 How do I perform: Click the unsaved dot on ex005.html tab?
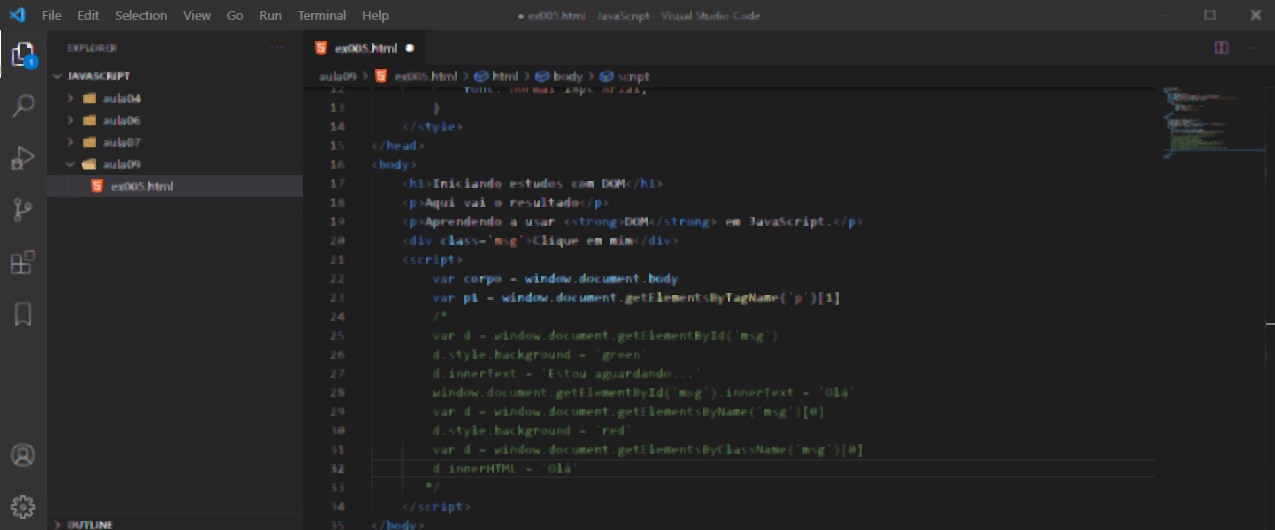[410, 48]
